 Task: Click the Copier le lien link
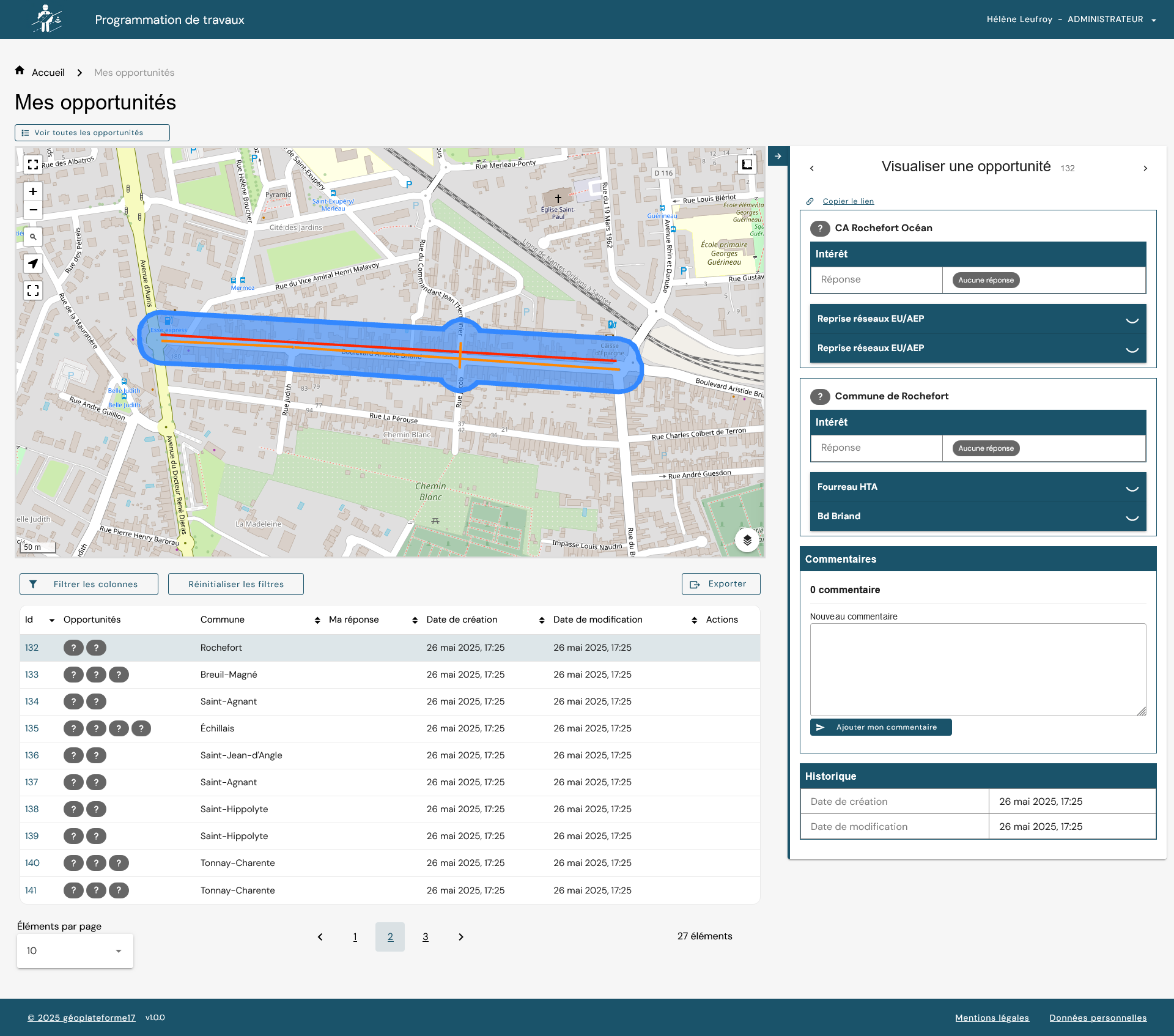pos(847,201)
